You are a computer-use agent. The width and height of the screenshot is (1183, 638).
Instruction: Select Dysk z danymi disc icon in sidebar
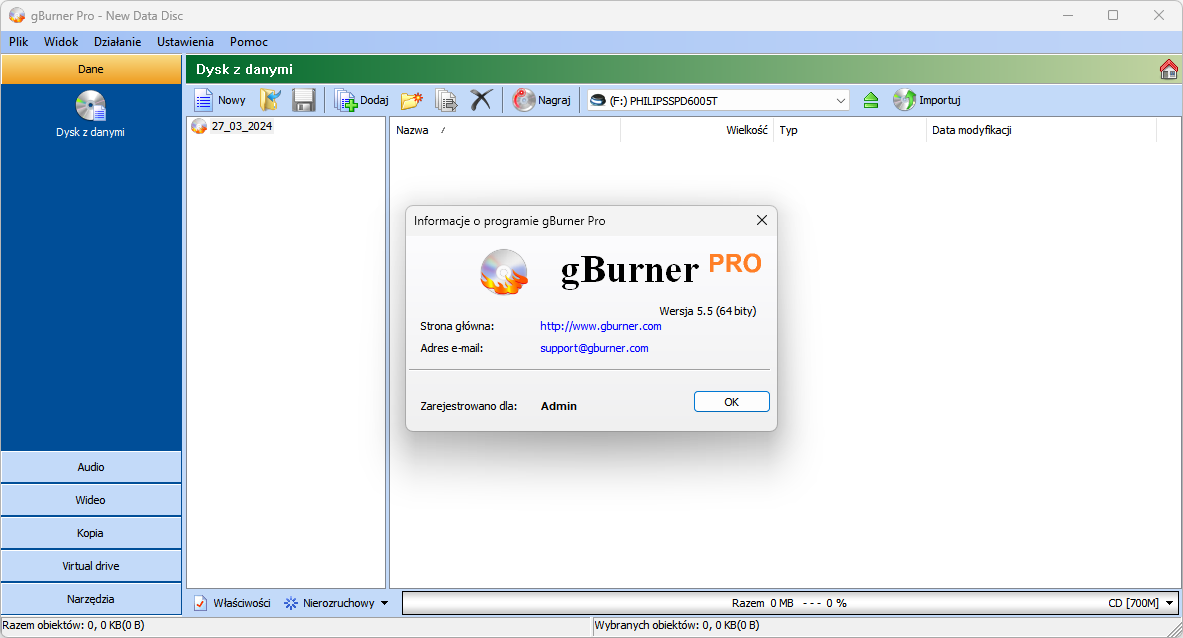tap(91, 106)
